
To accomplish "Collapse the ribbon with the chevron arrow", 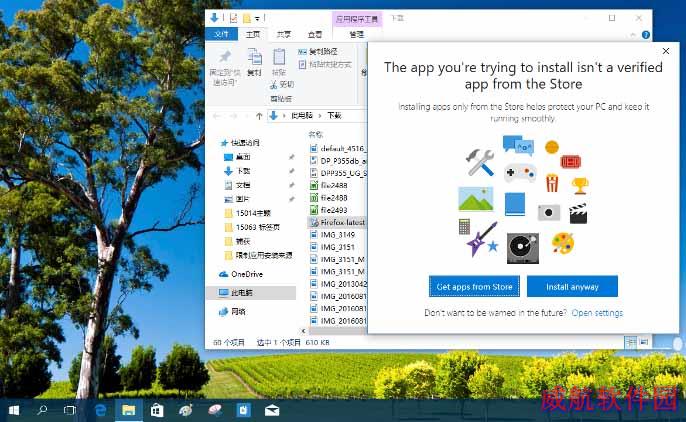I will point(633,35).
